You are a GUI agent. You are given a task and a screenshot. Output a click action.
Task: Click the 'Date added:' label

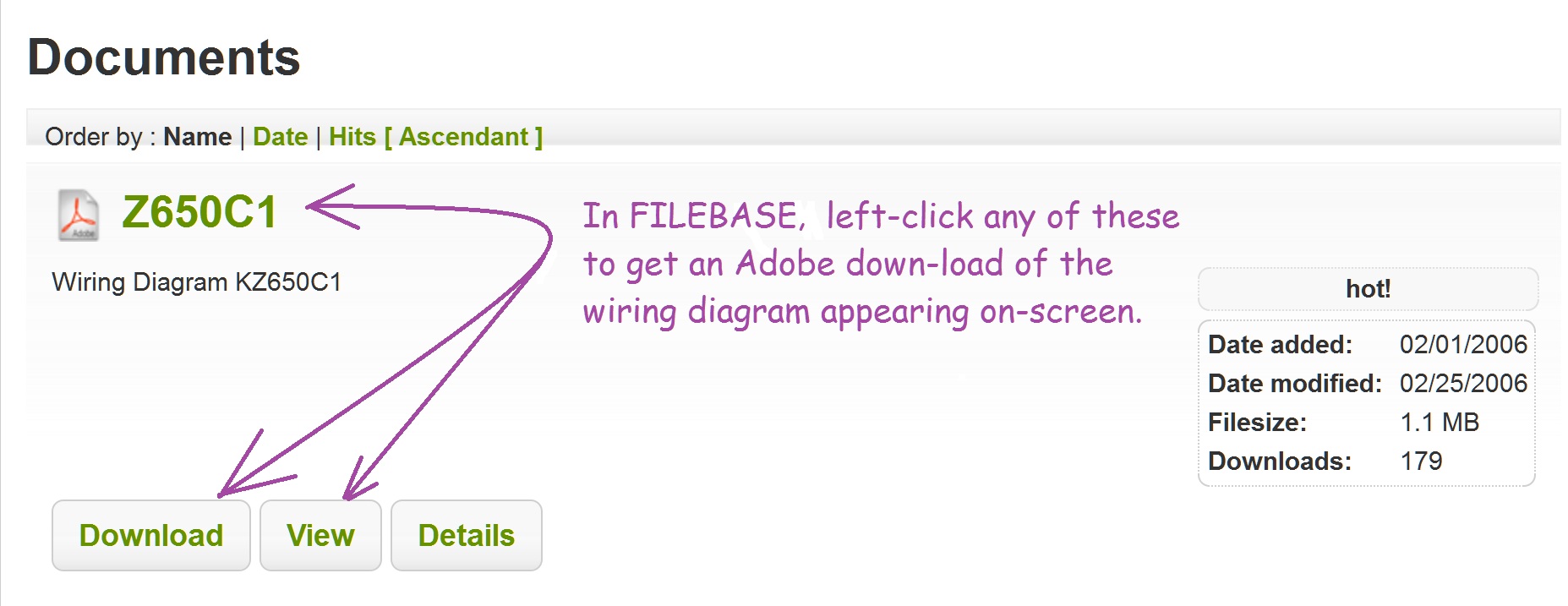click(1280, 344)
